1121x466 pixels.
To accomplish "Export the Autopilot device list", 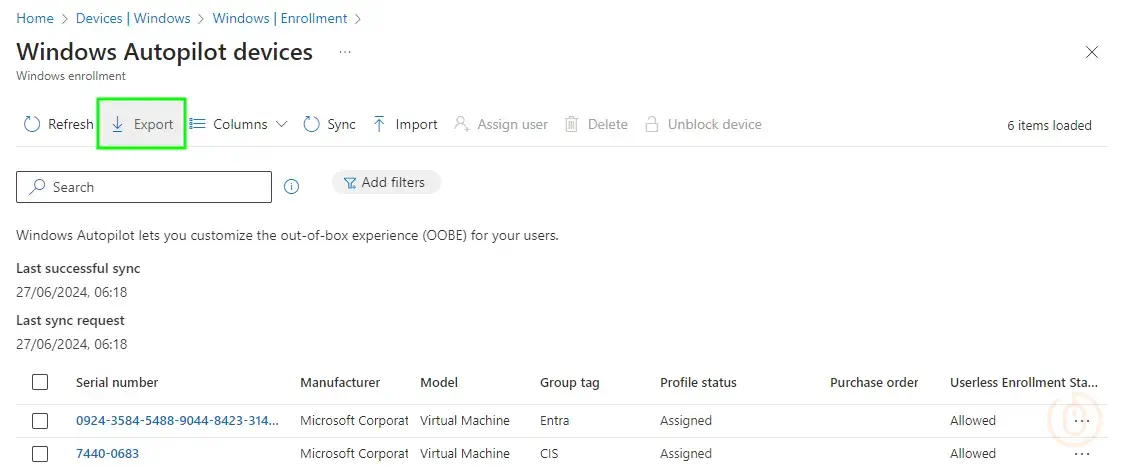I will [x=141, y=125].
